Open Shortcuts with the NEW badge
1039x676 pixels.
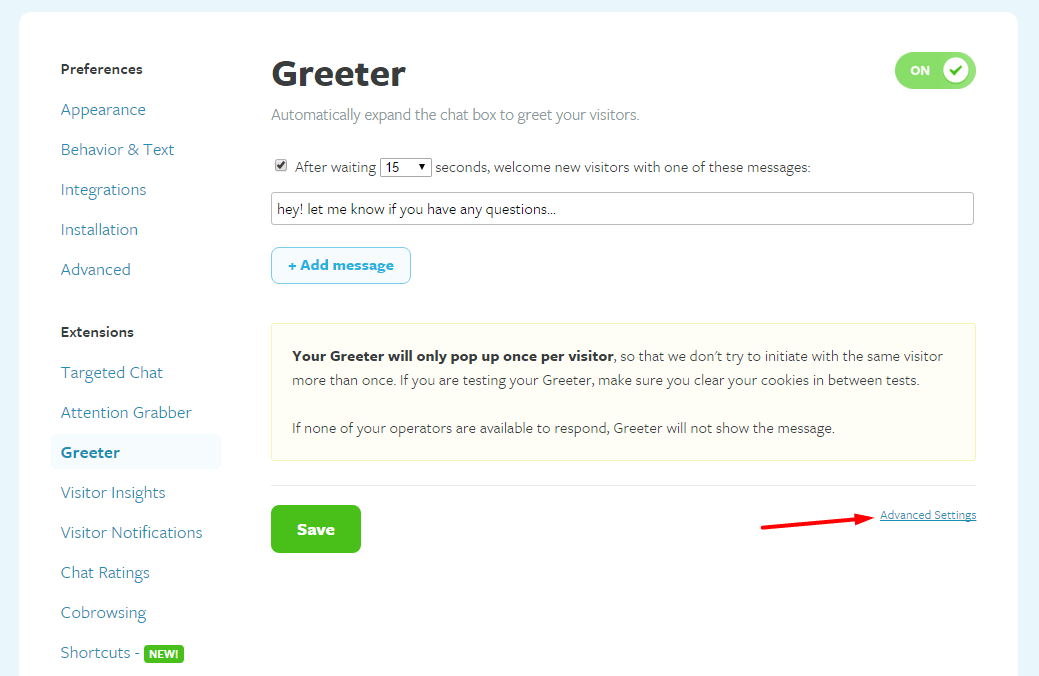(x=122, y=653)
